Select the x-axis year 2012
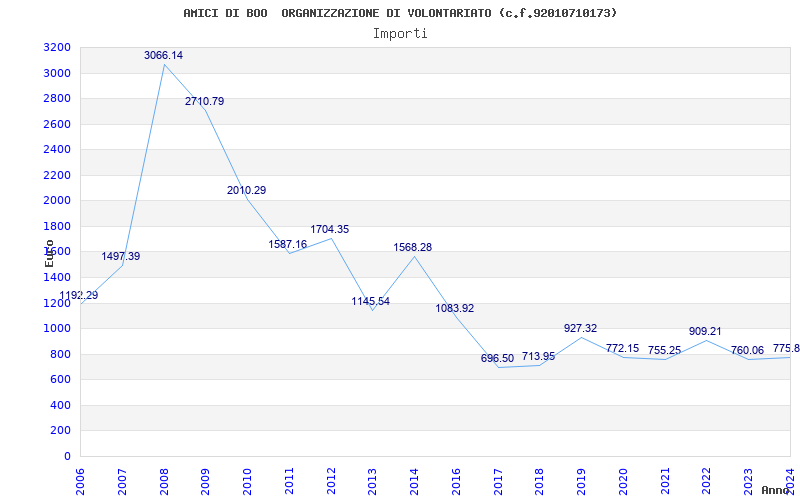The height and width of the screenshot is (500, 800). coord(331,482)
